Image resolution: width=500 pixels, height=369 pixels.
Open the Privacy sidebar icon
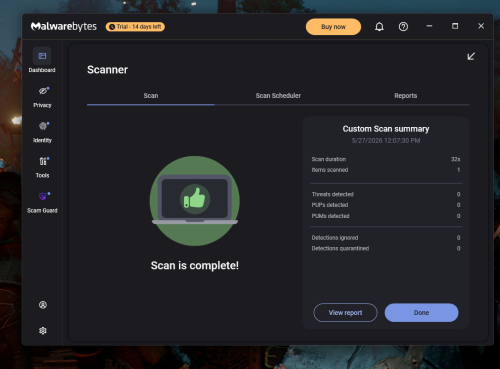pyautogui.click(x=43, y=91)
